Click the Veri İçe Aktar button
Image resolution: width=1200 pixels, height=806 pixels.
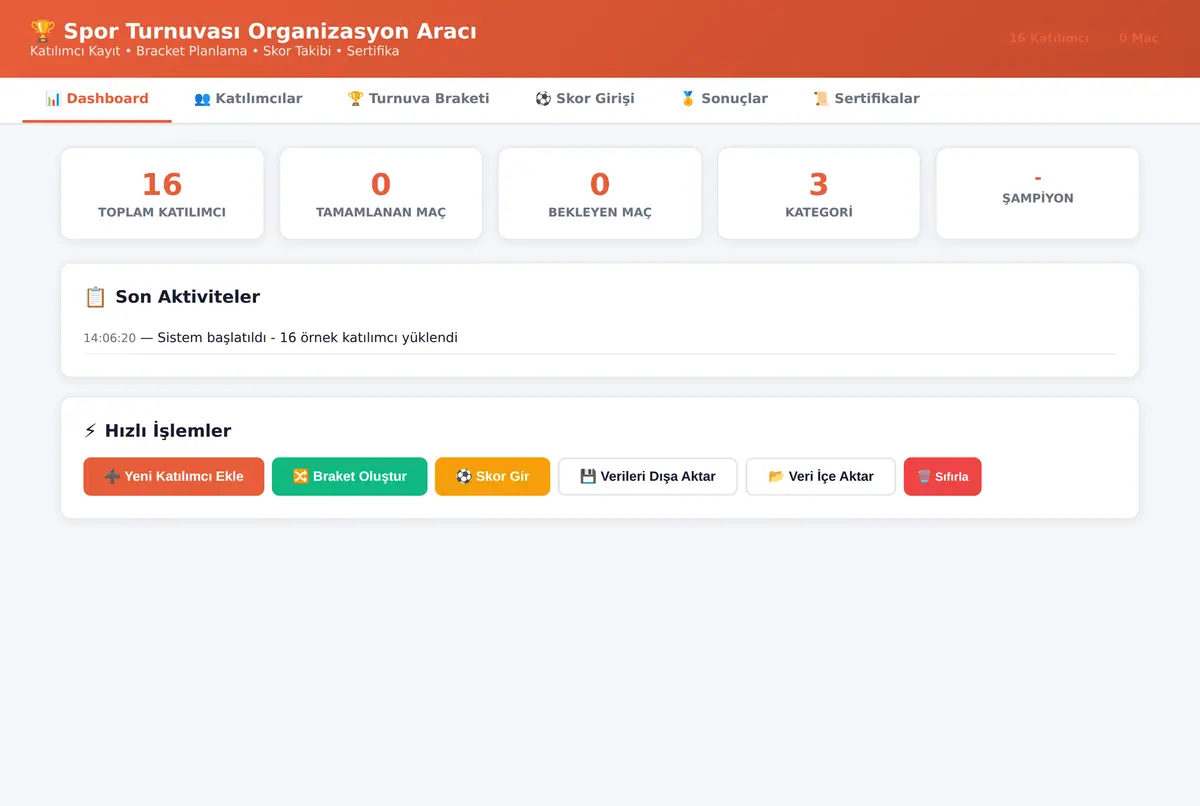[x=821, y=477]
